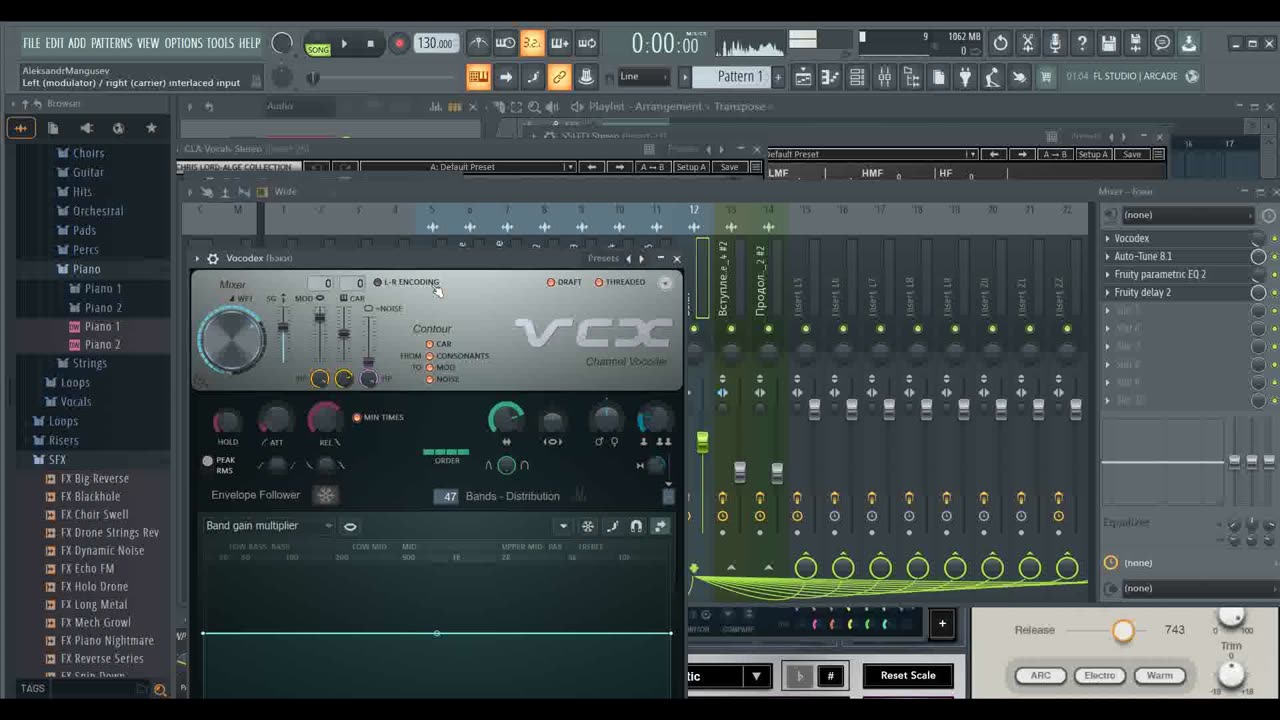Image resolution: width=1280 pixels, height=720 pixels.
Task: Toggle THREADED option in Vocodex
Action: pos(620,282)
